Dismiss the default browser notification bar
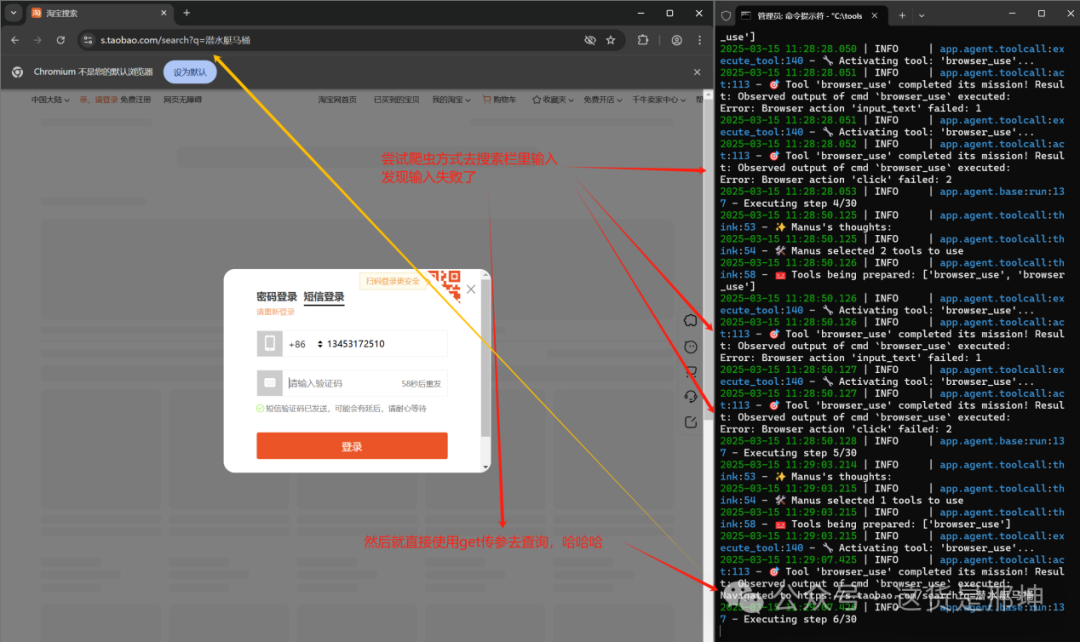The image size is (1080, 642). (697, 72)
